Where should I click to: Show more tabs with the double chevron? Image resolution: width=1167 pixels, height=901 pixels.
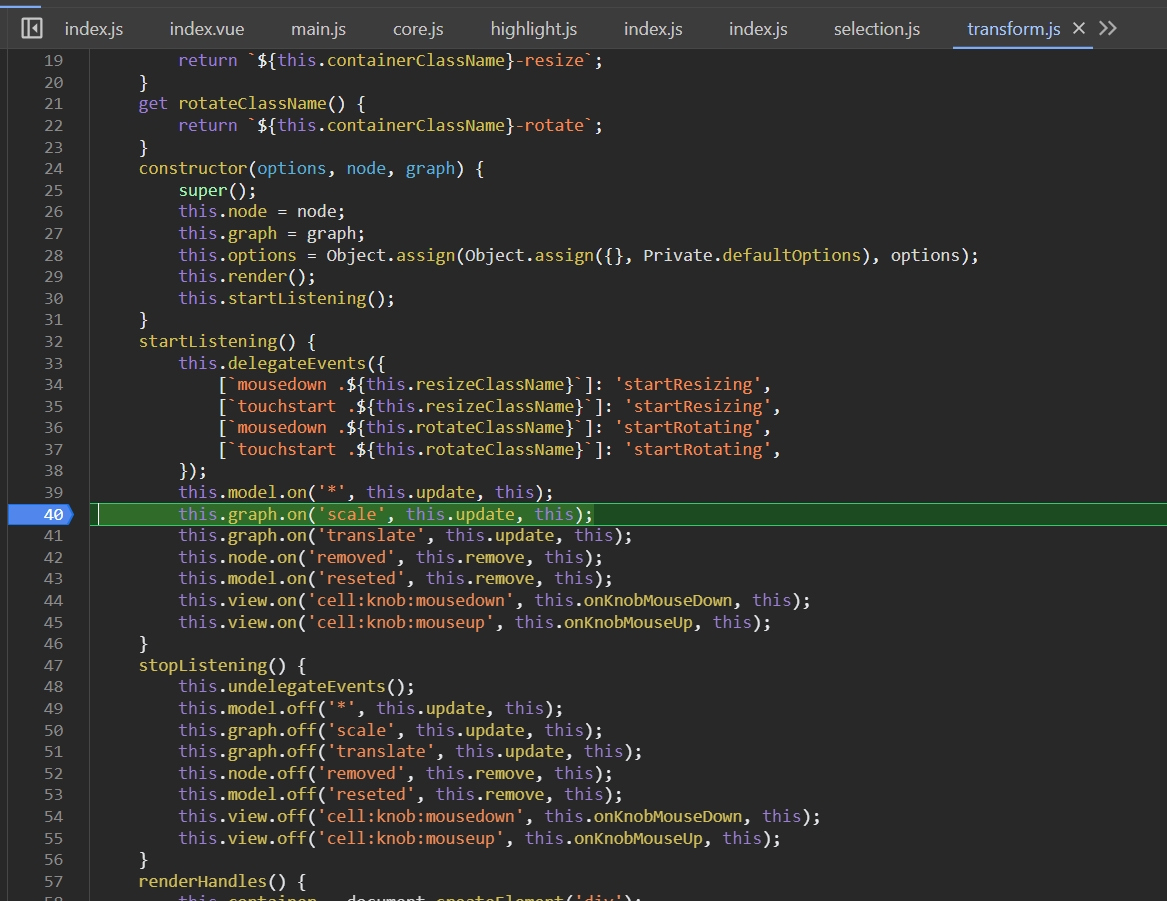(x=1107, y=28)
